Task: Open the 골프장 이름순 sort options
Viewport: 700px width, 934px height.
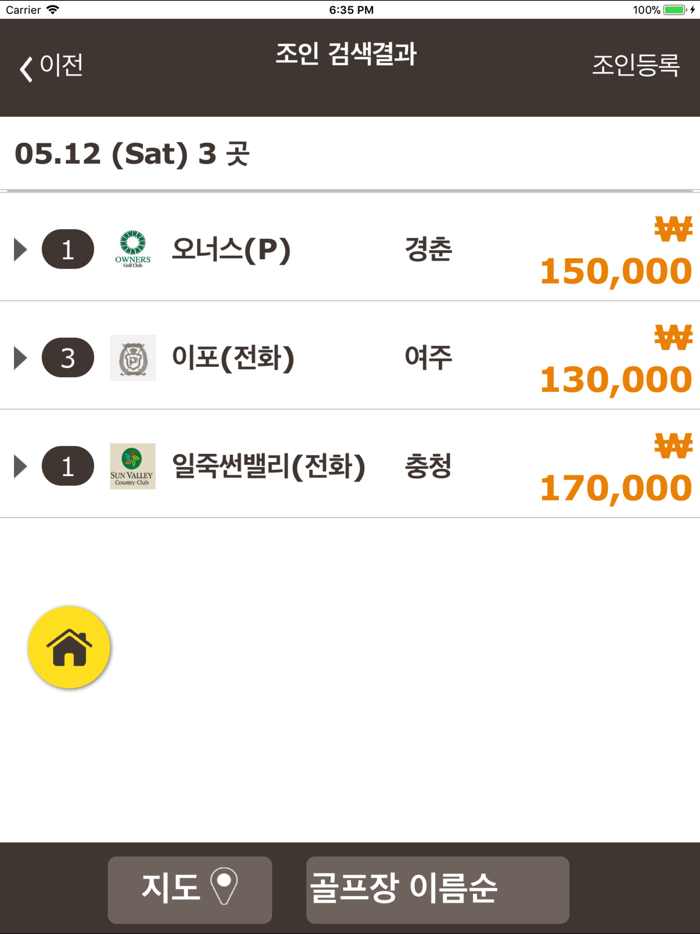Action: click(437, 889)
